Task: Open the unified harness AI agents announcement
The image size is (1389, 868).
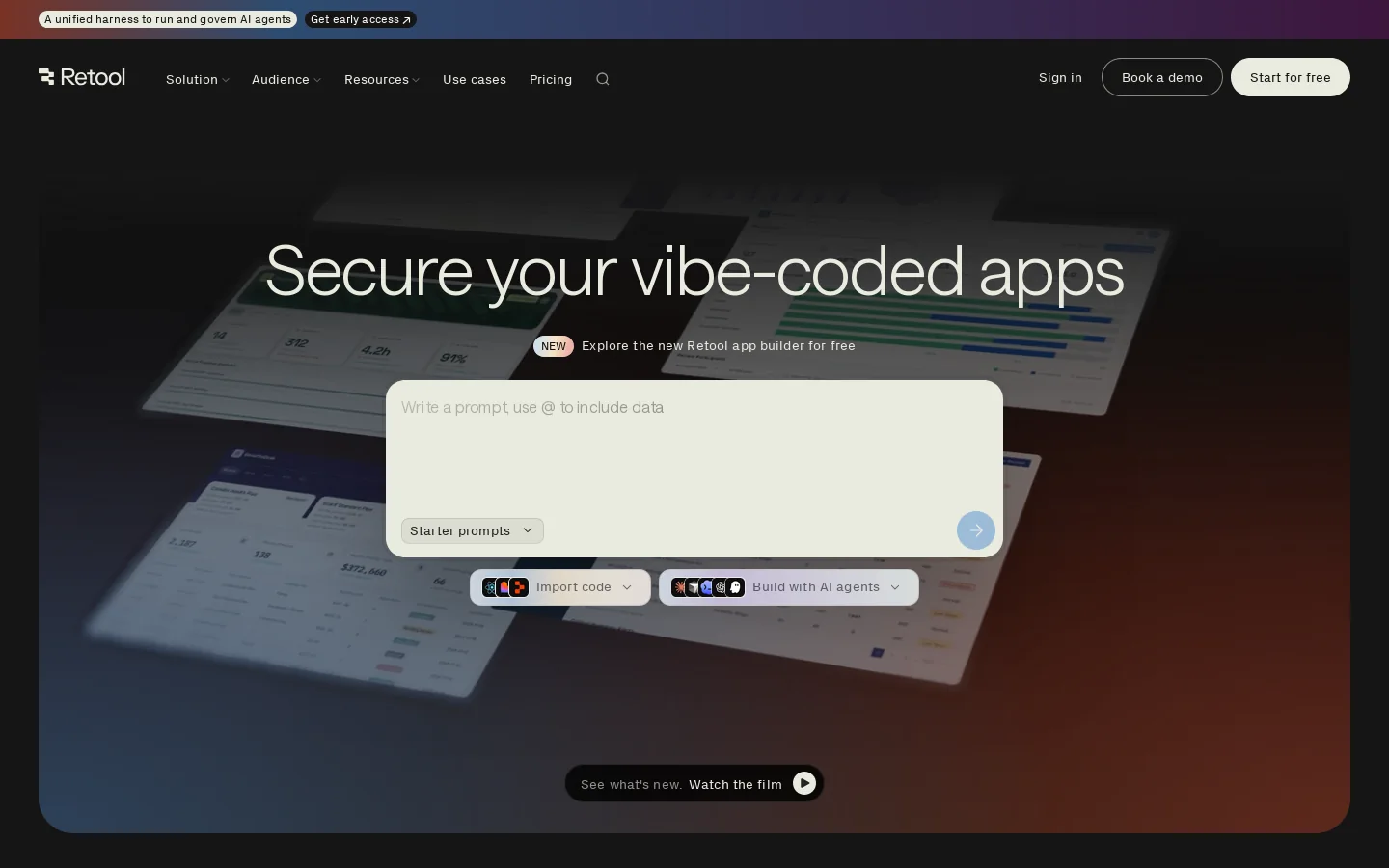Action: pyautogui.click(x=168, y=19)
